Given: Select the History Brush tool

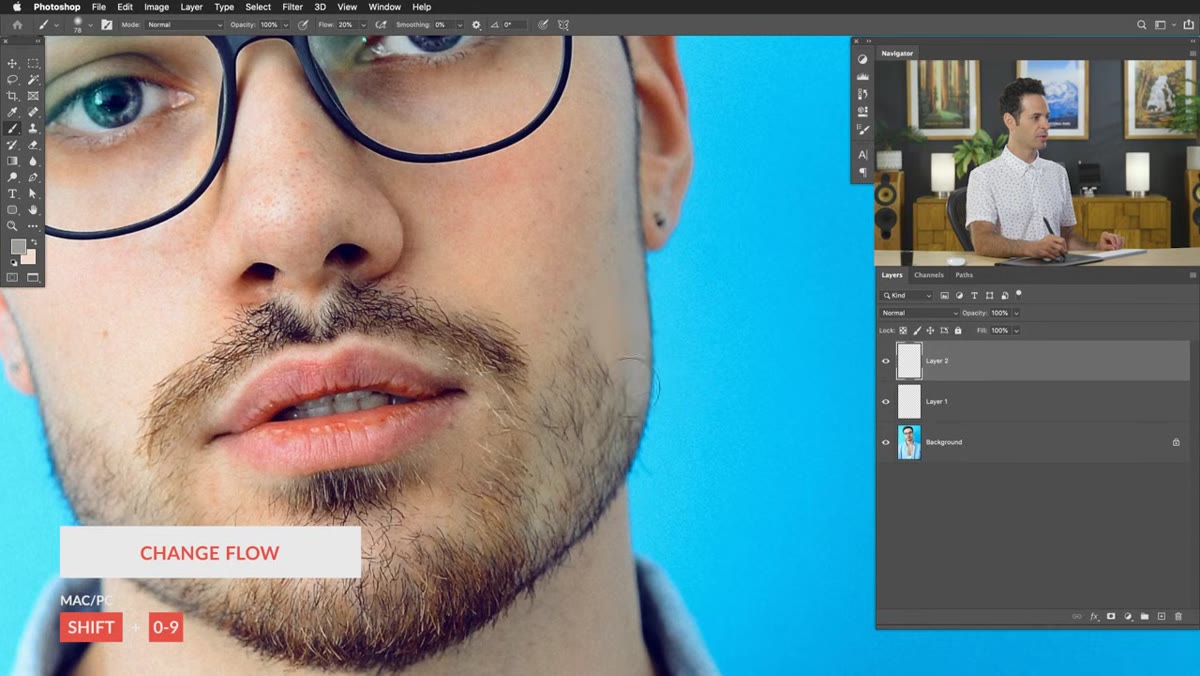Looking at the screenshot, I should [x=13, y=145].
